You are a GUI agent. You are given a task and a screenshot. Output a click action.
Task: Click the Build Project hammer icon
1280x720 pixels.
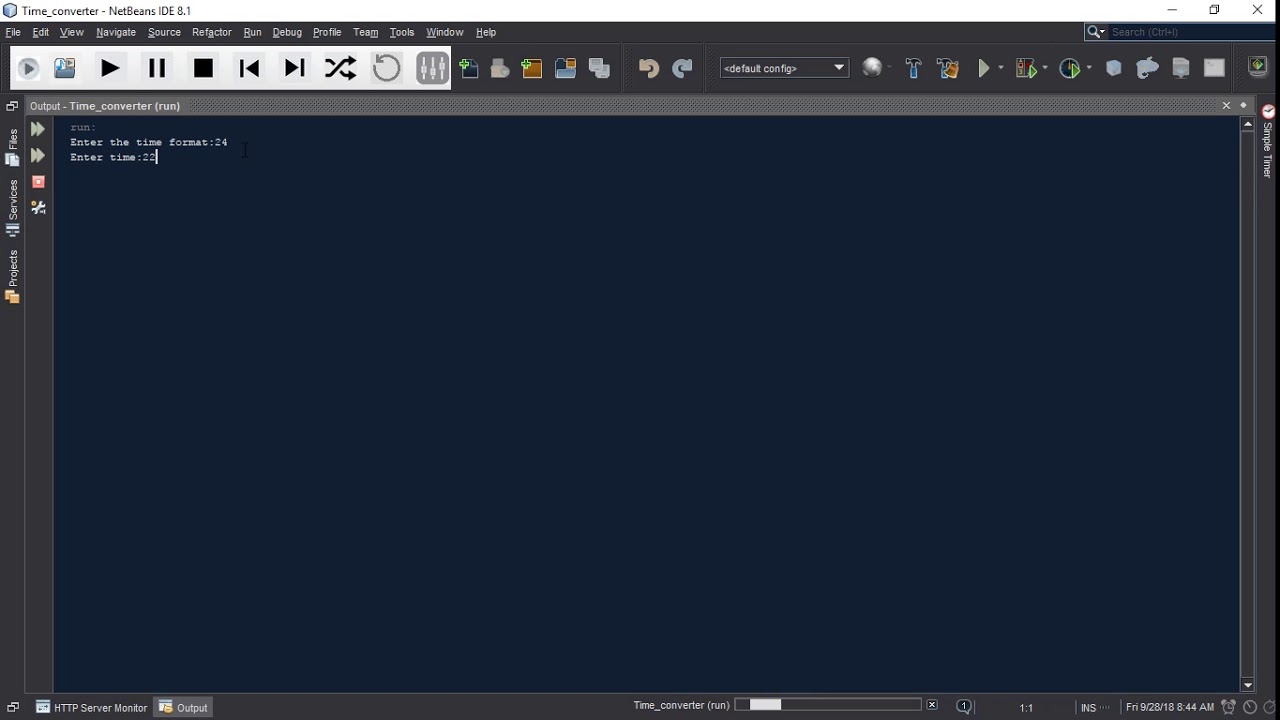913,68
